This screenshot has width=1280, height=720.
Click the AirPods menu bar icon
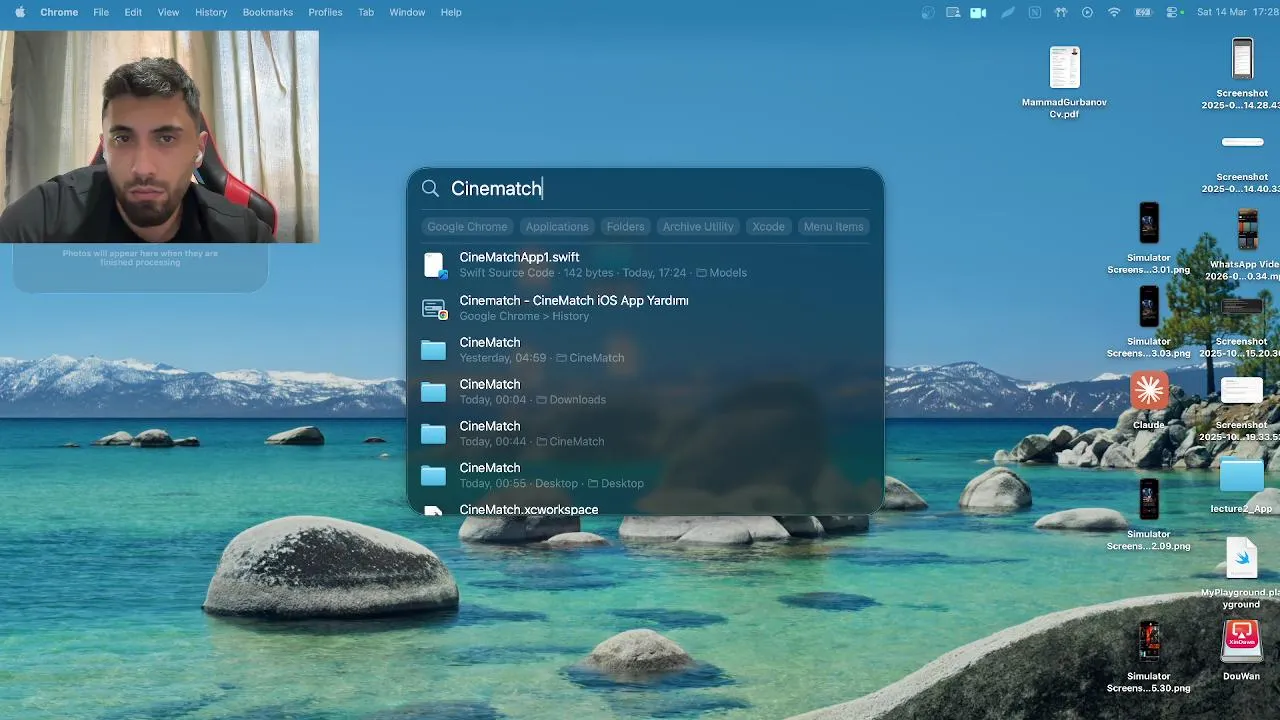[x=1061, y=12]
